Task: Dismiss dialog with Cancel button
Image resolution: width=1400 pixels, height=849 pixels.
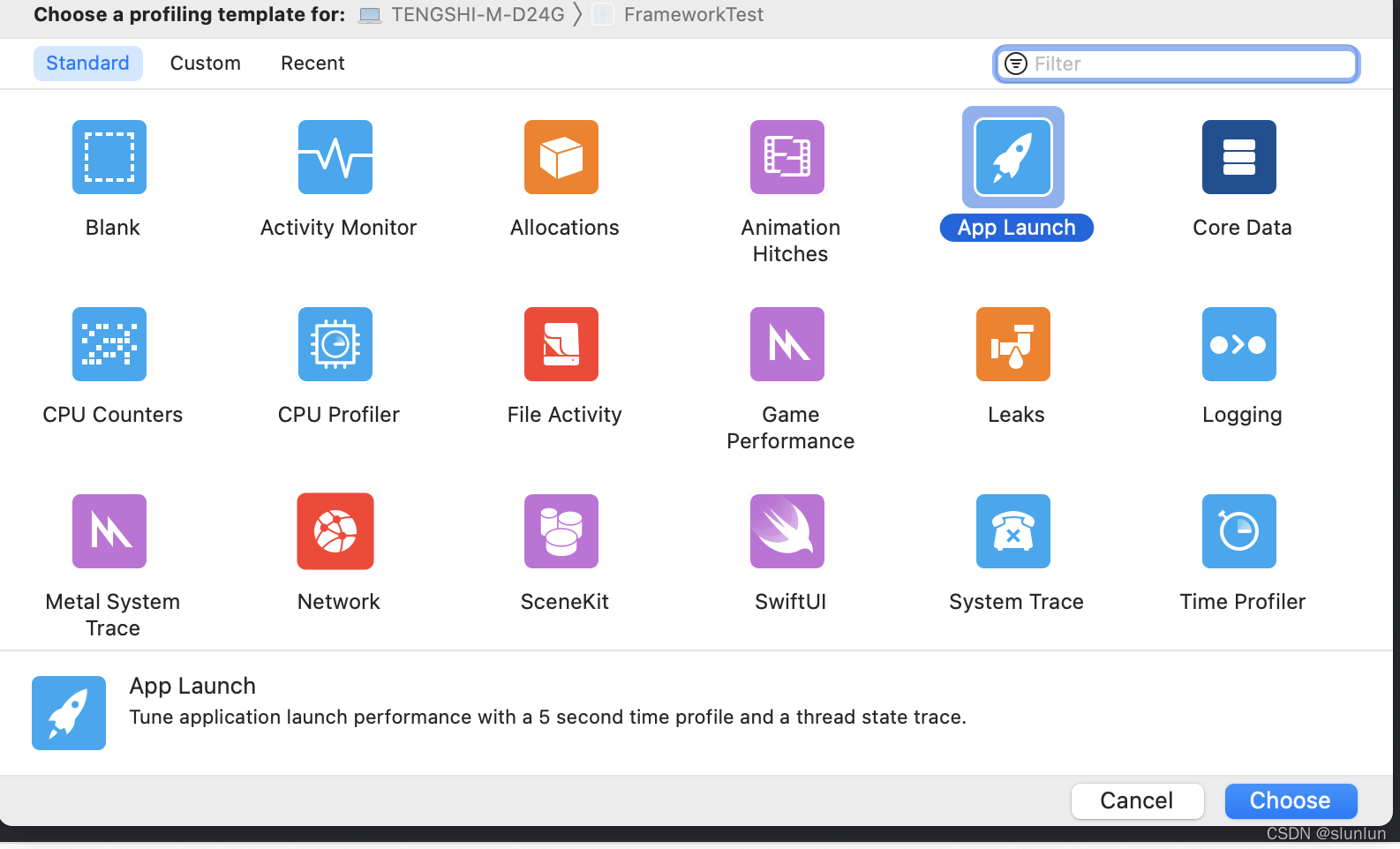Action: (x=1137, y=800)
